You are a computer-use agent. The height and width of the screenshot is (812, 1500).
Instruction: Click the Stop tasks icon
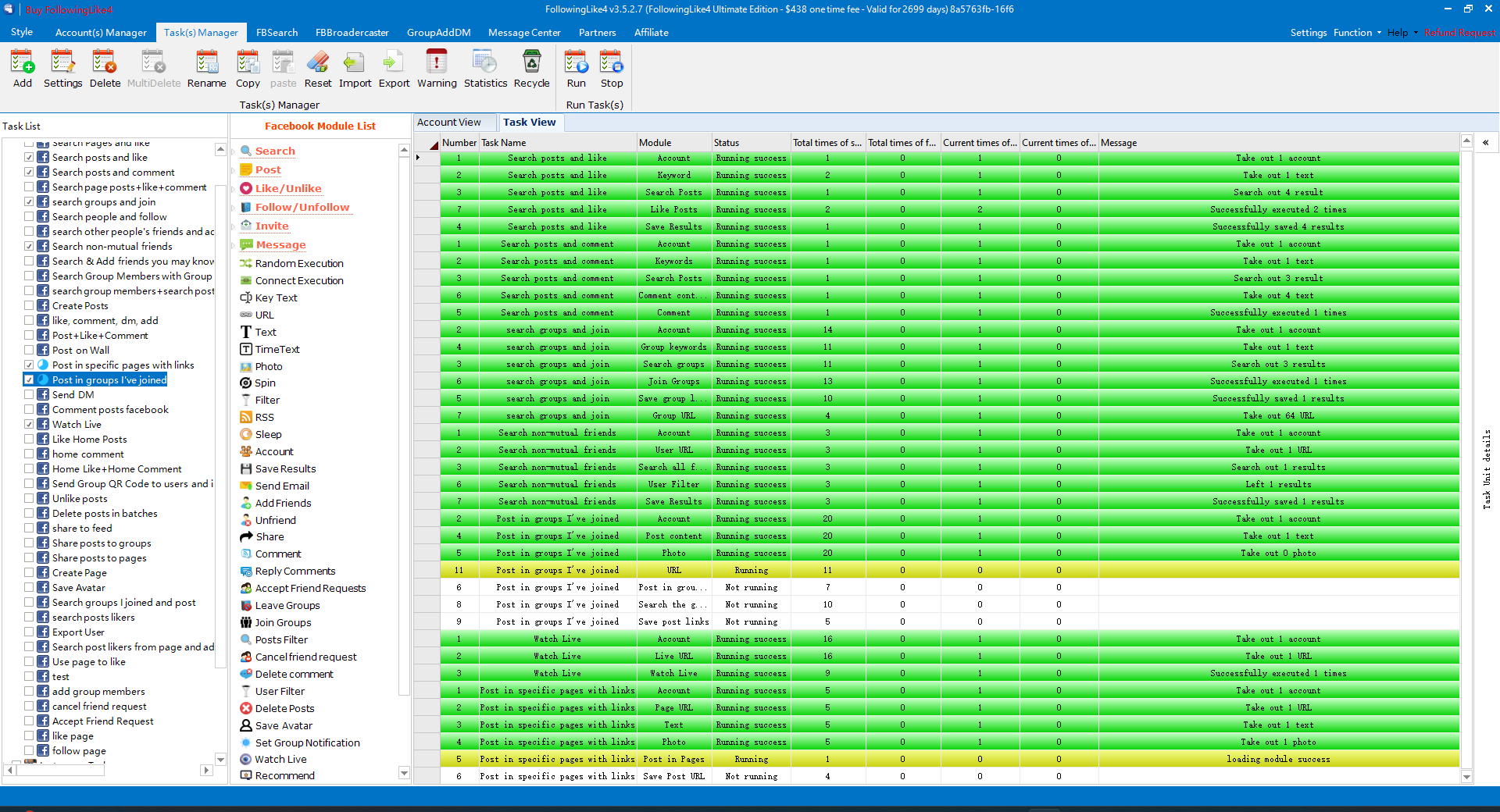pyautogui.click(x=612, y=69)
